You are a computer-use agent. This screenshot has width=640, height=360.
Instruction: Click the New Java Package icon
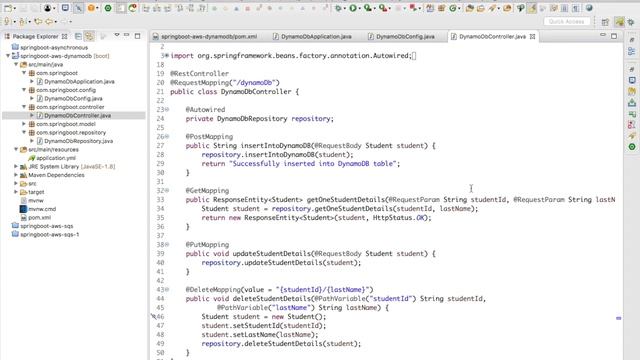click(x=441, y=8)
